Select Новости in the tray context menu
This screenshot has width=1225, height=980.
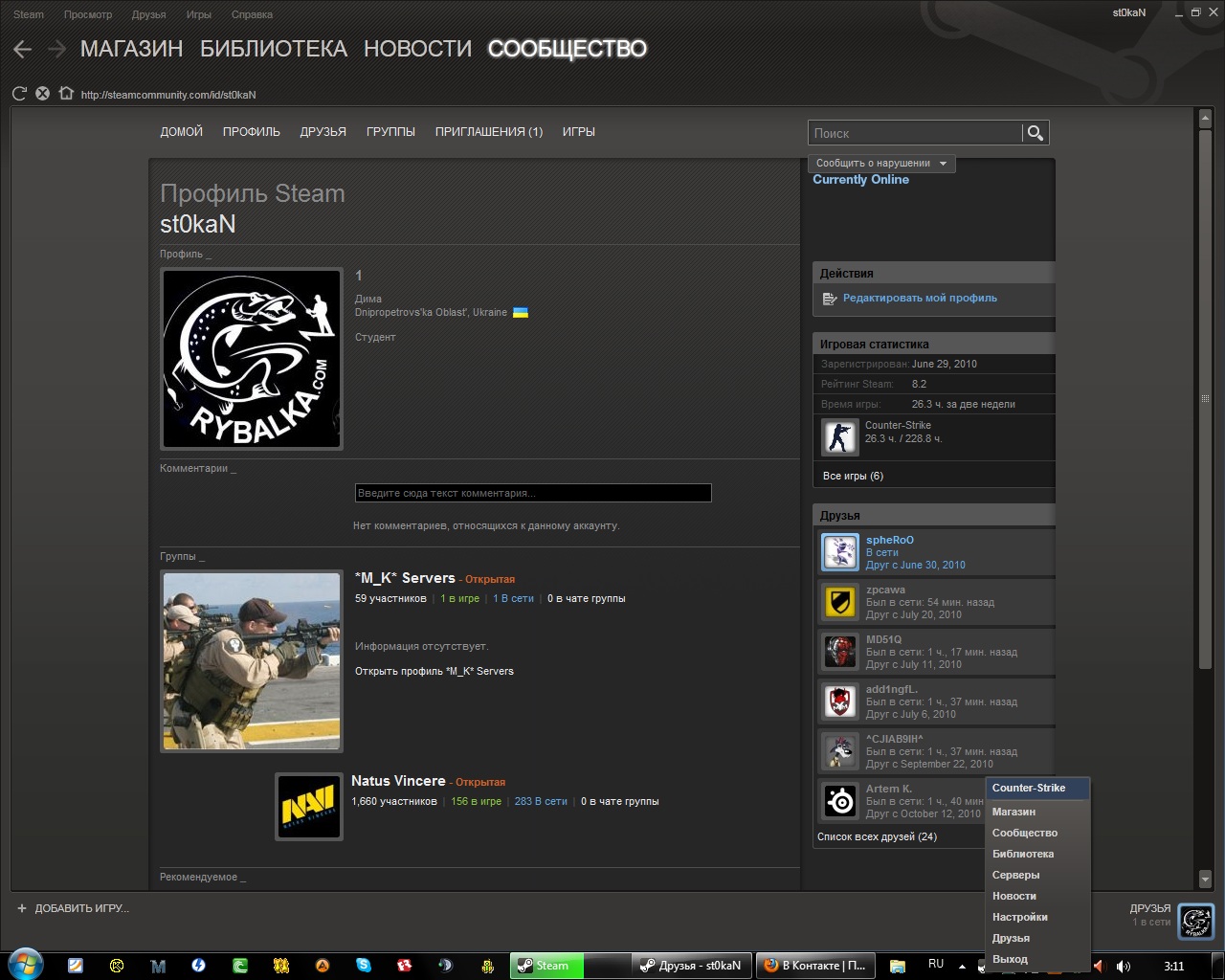[x=1038, y=896]
